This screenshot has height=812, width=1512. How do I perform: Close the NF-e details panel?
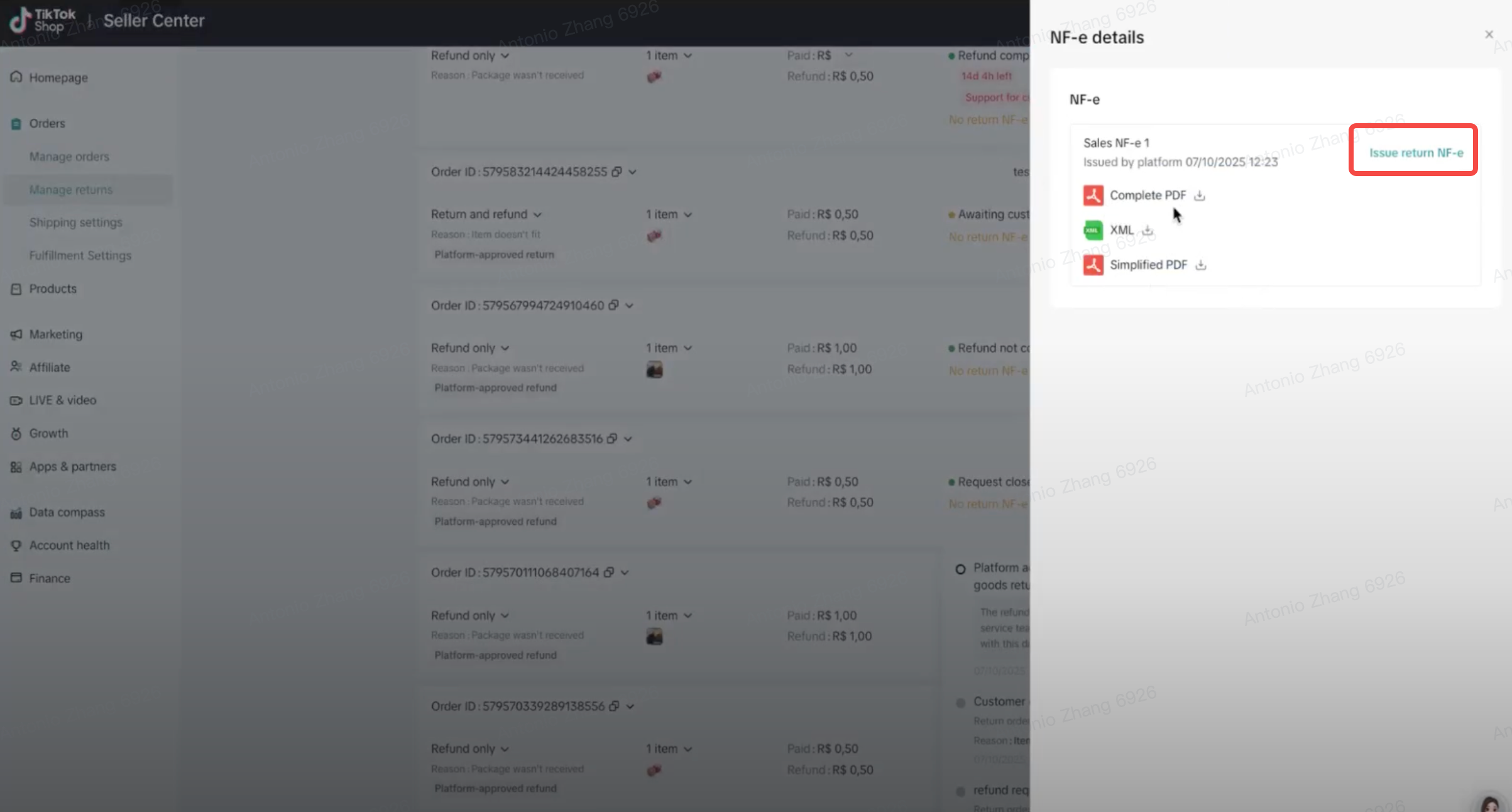tap(1489, 35)
